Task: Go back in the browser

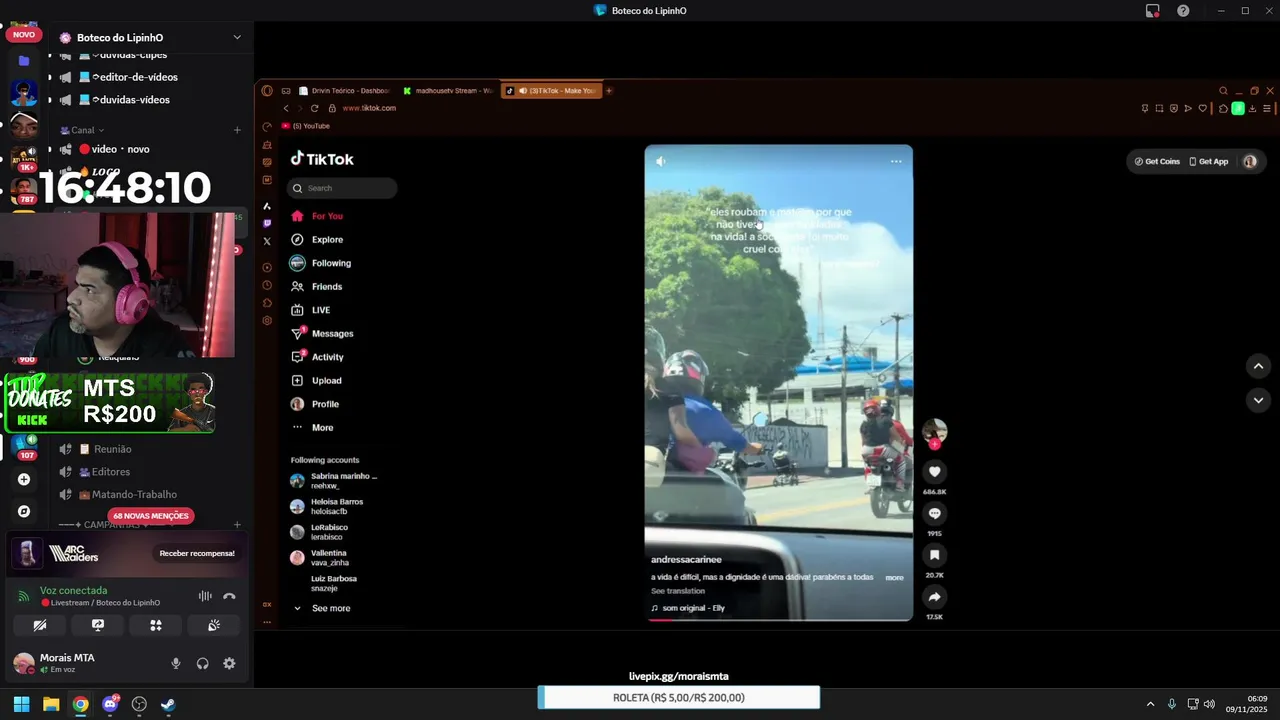Action: (x=285, y=108)
